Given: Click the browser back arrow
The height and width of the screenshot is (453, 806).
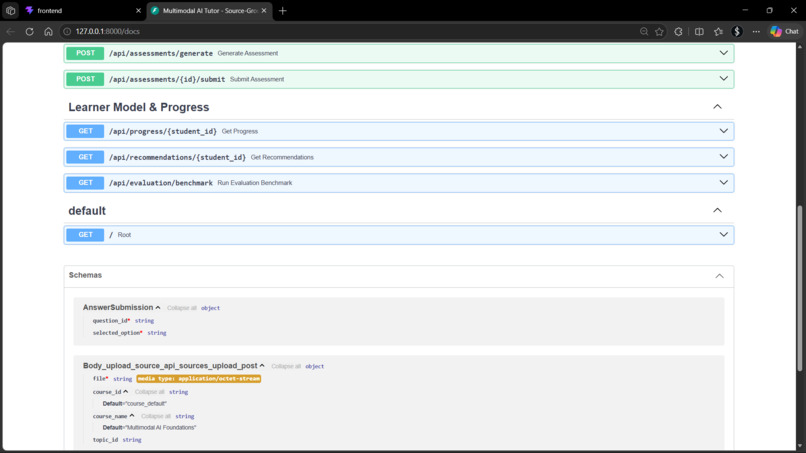Looking at the screenshot, I should [x=10, y=31].
